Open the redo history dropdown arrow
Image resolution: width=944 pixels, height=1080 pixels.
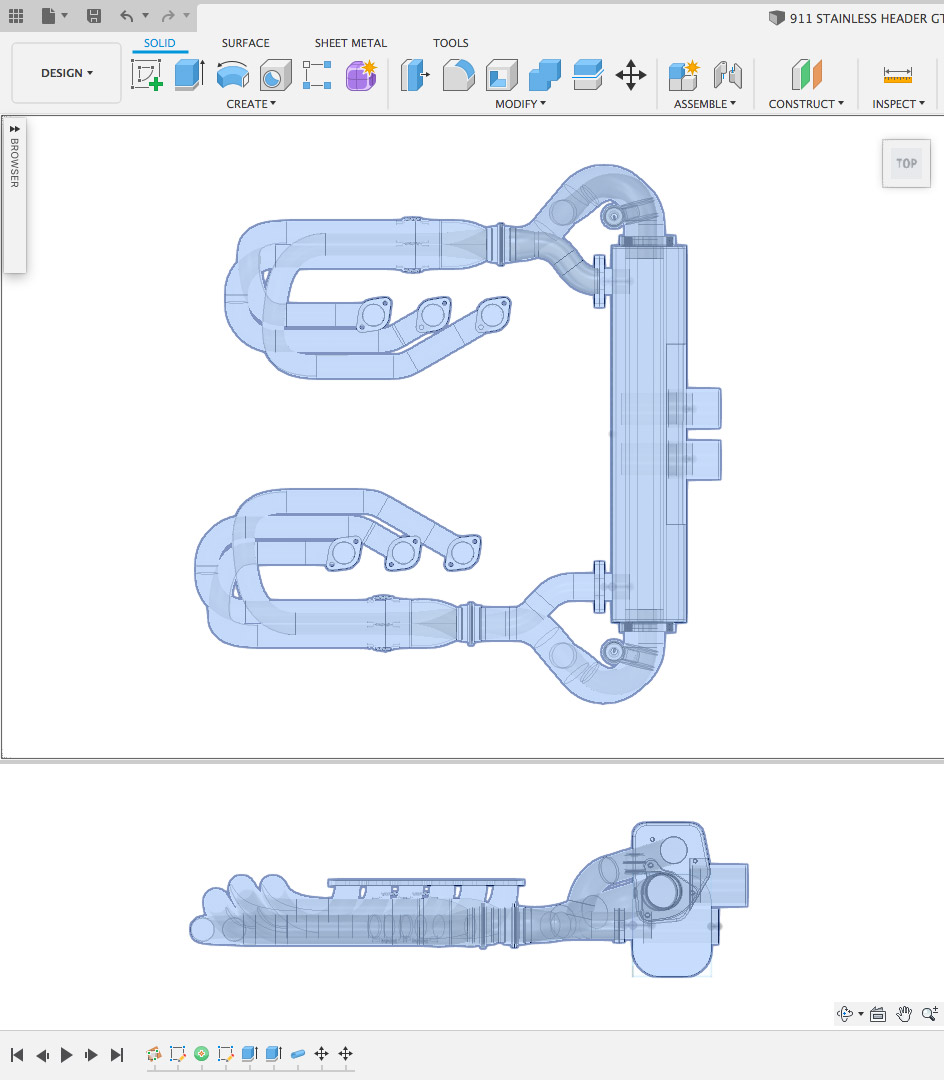(x=186, y=15)
